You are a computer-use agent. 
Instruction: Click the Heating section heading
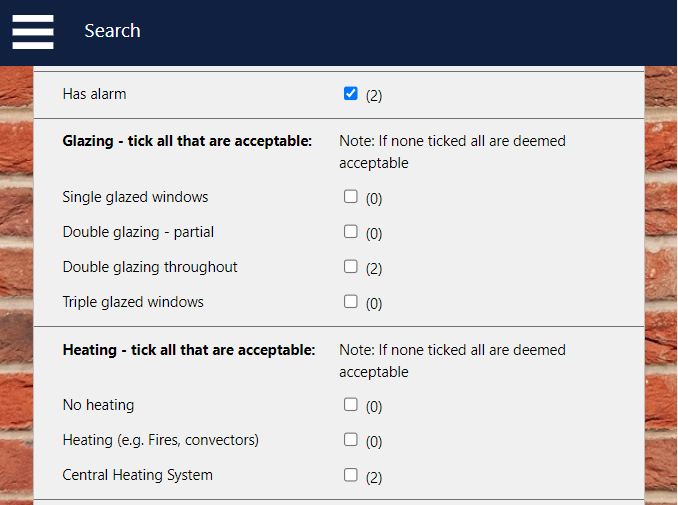pos(189,350)
